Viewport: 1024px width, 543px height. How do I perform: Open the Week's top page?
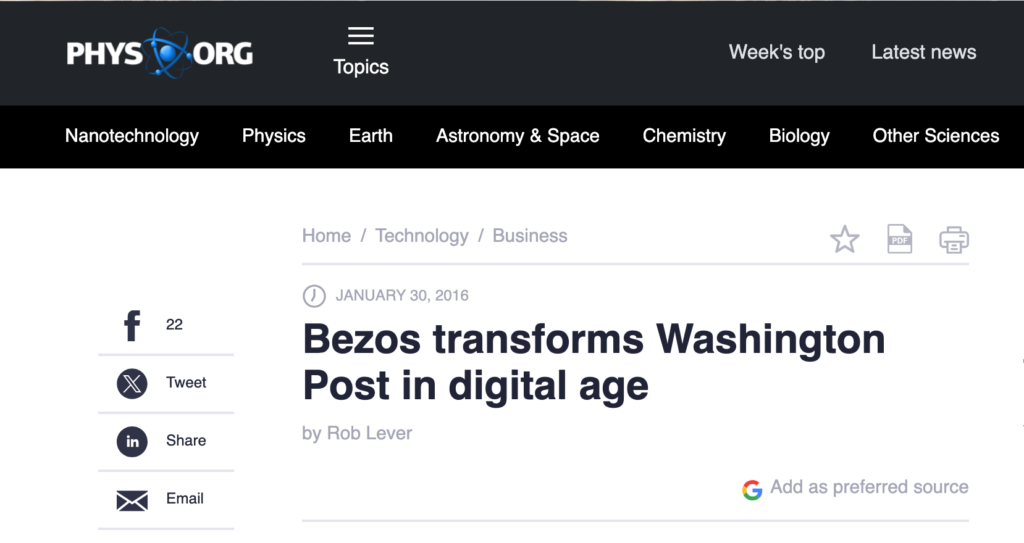click(777, 52)
